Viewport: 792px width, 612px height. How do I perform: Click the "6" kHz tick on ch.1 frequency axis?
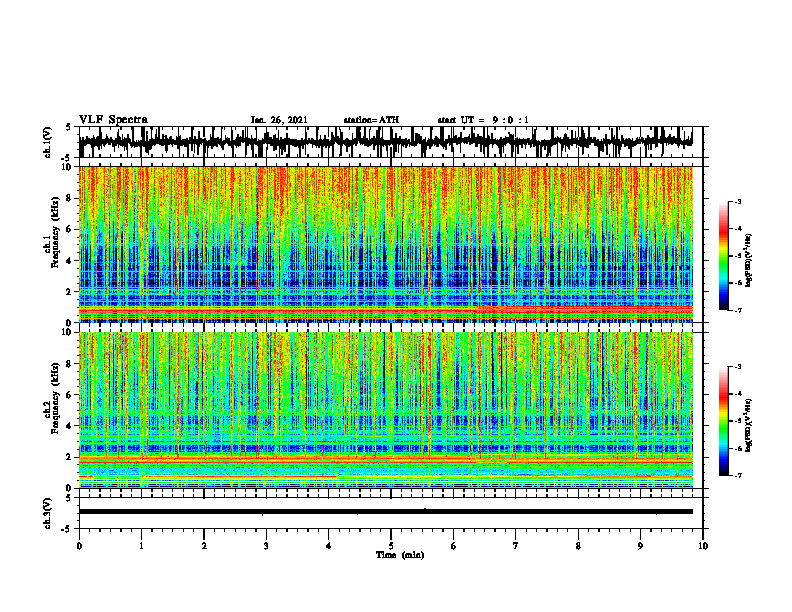[69, 229]
